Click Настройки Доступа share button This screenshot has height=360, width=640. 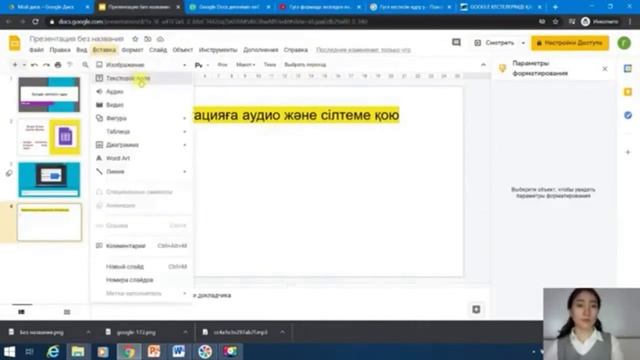point(570,43)
